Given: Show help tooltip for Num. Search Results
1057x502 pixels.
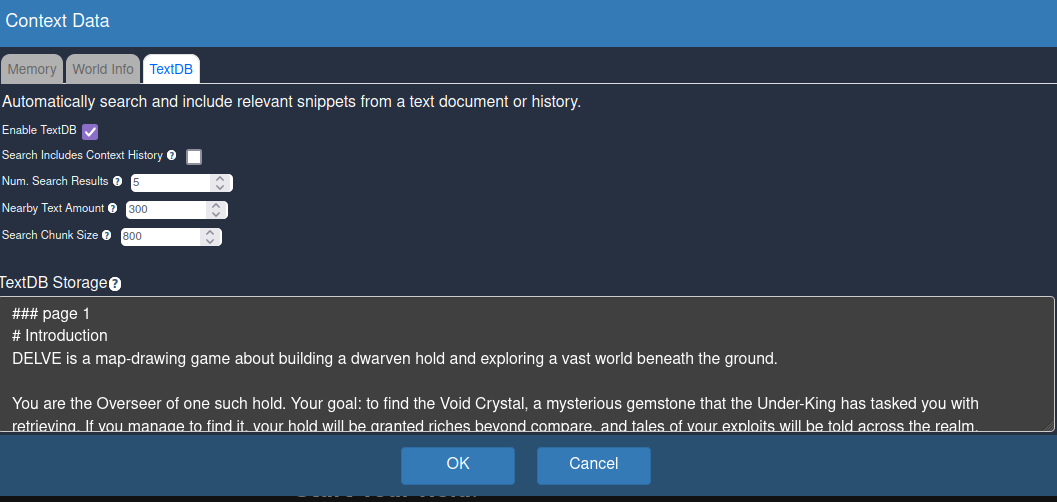Looking at the screenshot, I should (117, 181).
